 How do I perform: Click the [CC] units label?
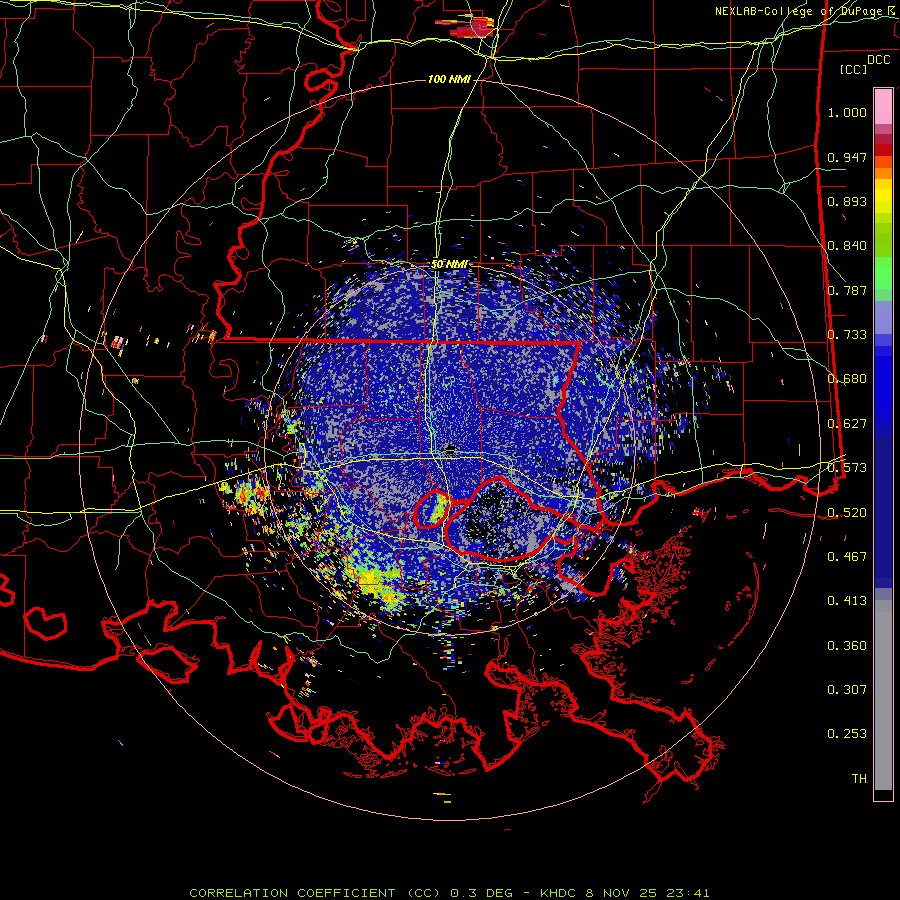[853, 69]
